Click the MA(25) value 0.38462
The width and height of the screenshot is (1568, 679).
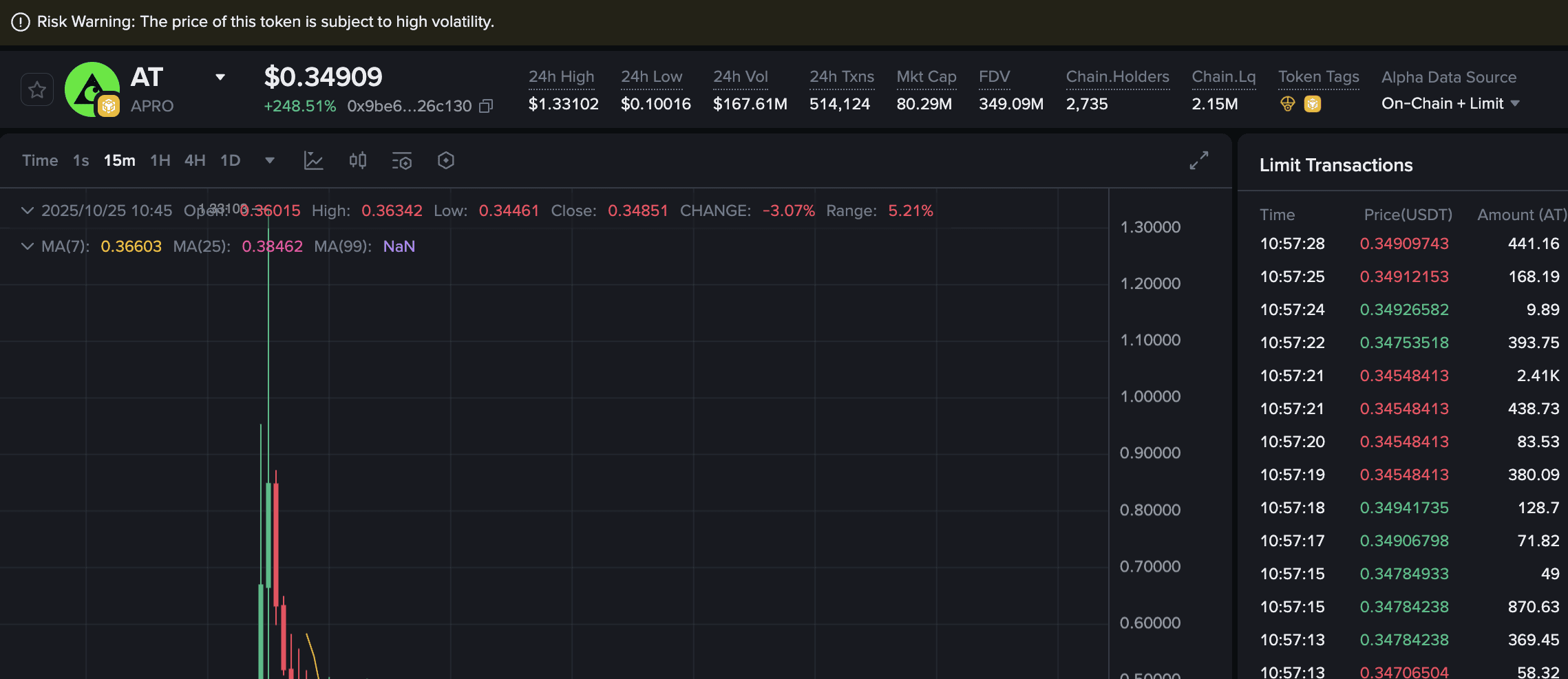273,246
